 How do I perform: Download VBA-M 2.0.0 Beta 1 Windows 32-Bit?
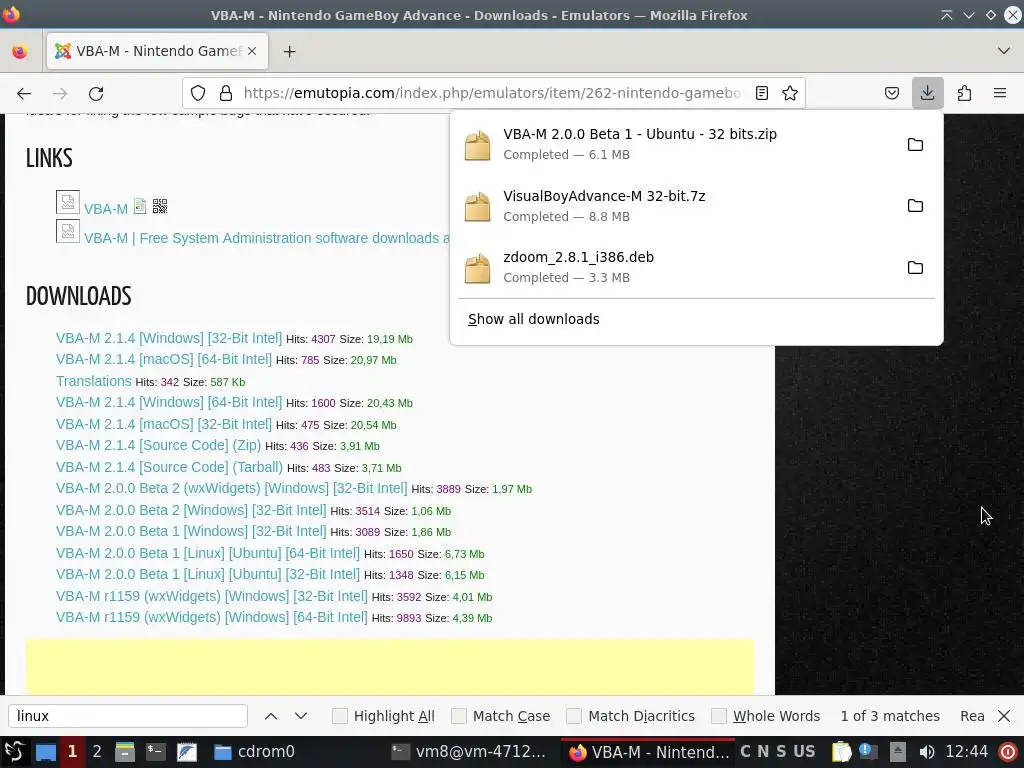pos(191,532)
